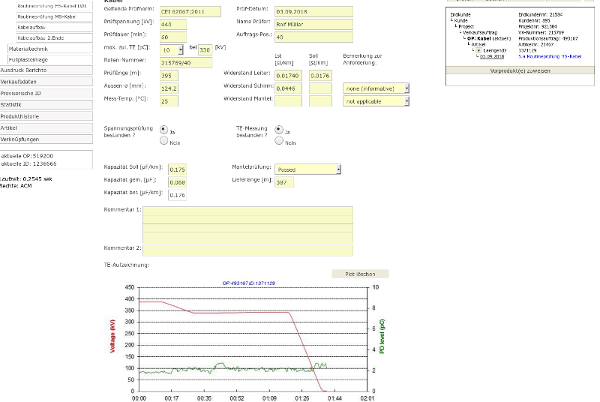600x402 pixels.
Task: Click the TE recording chart plot
Action: (253, 339)
